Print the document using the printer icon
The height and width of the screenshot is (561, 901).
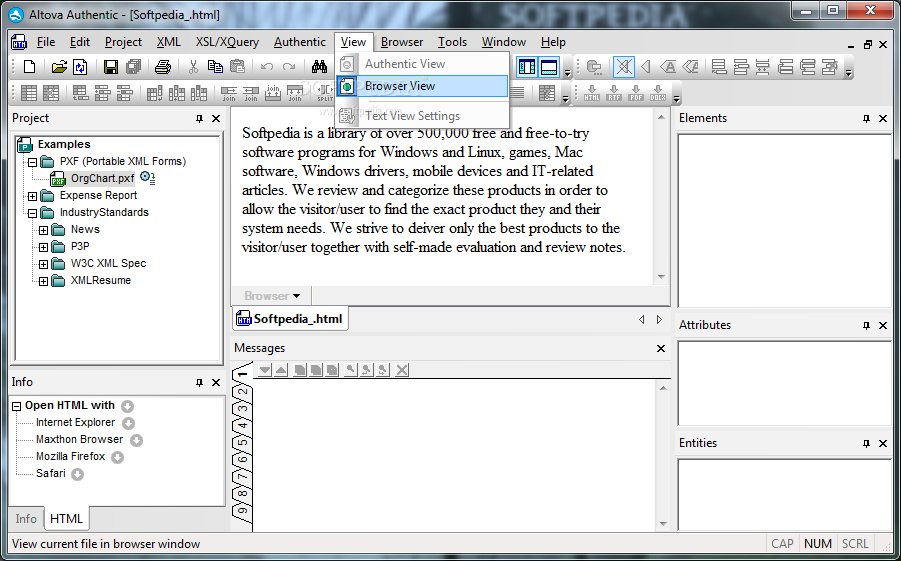pyautogui.click(x=163, y=67)
